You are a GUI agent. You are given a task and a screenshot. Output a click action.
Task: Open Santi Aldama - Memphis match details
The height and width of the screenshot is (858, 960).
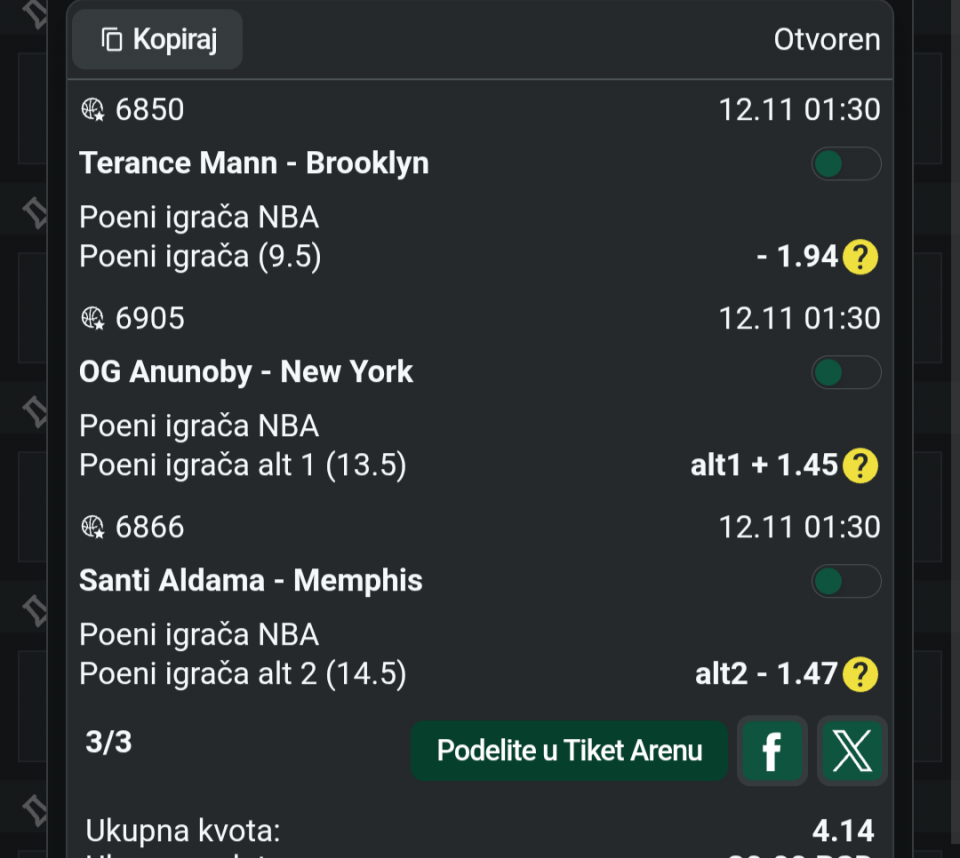pyautogui.click(x=251, y=580)
